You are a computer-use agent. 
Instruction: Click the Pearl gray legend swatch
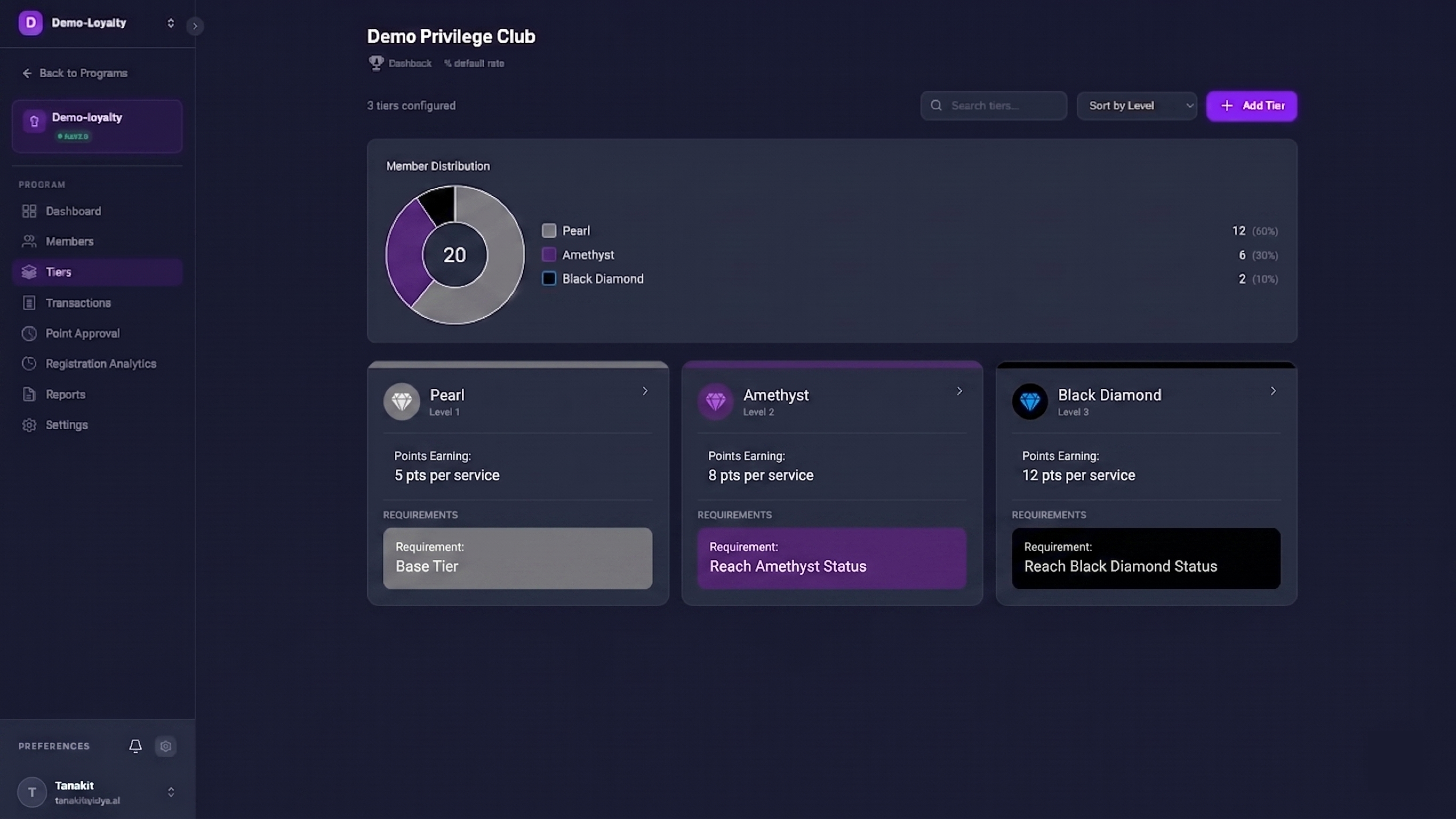pyautogui.click(x=549, y=231)
